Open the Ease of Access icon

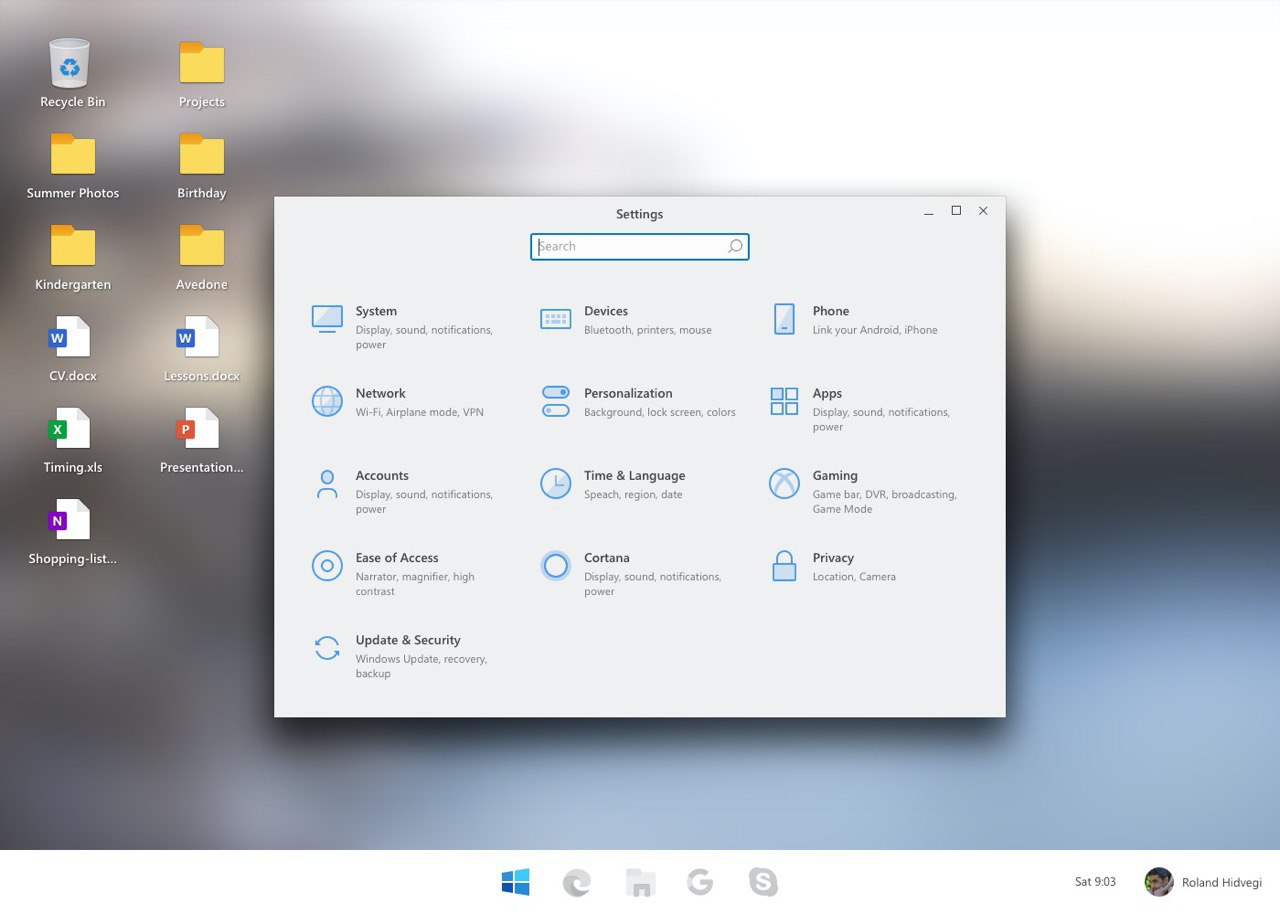pyautogui.click(x=327, y=566)
